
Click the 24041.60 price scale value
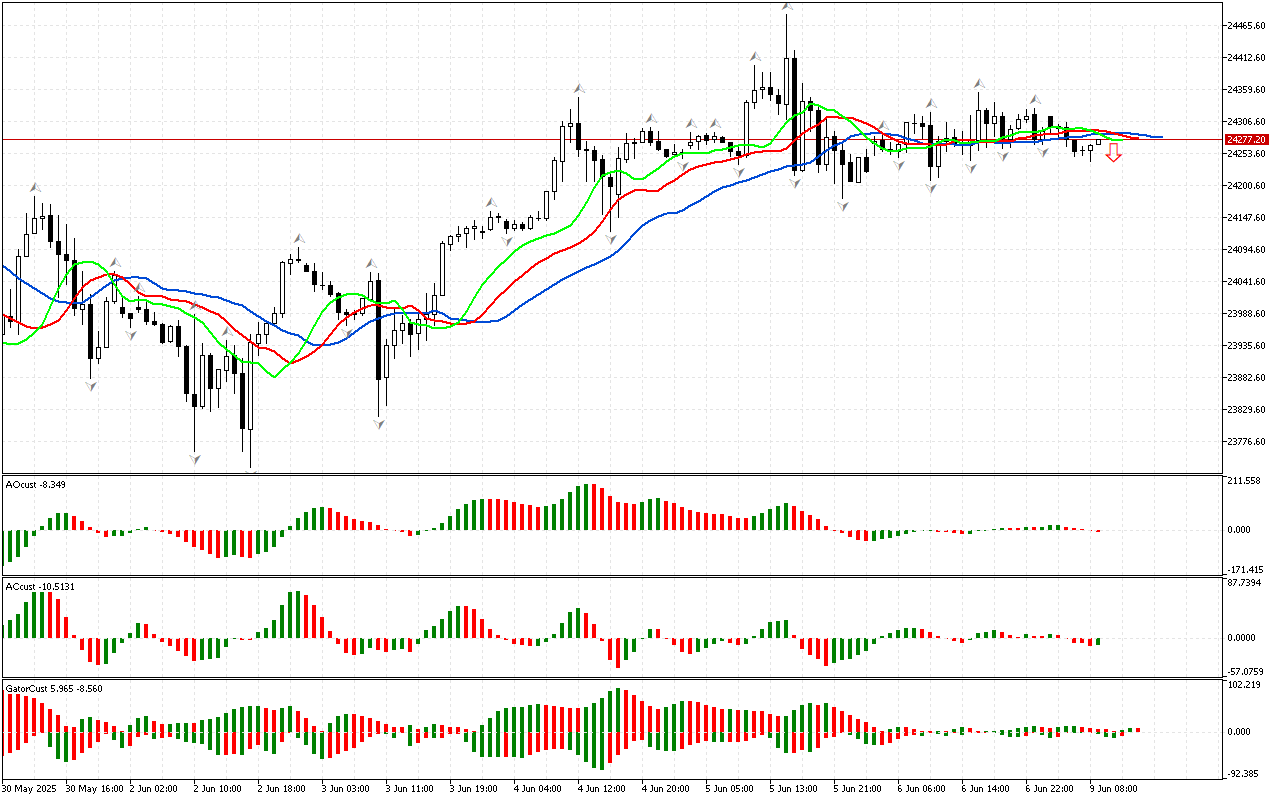(1246, 282)
